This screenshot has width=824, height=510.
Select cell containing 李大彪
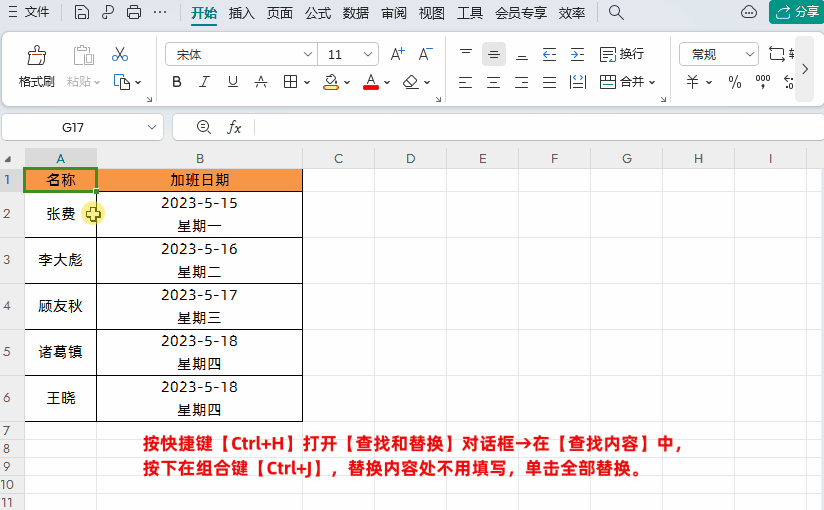pyautogui.click(x=60, y=260)
